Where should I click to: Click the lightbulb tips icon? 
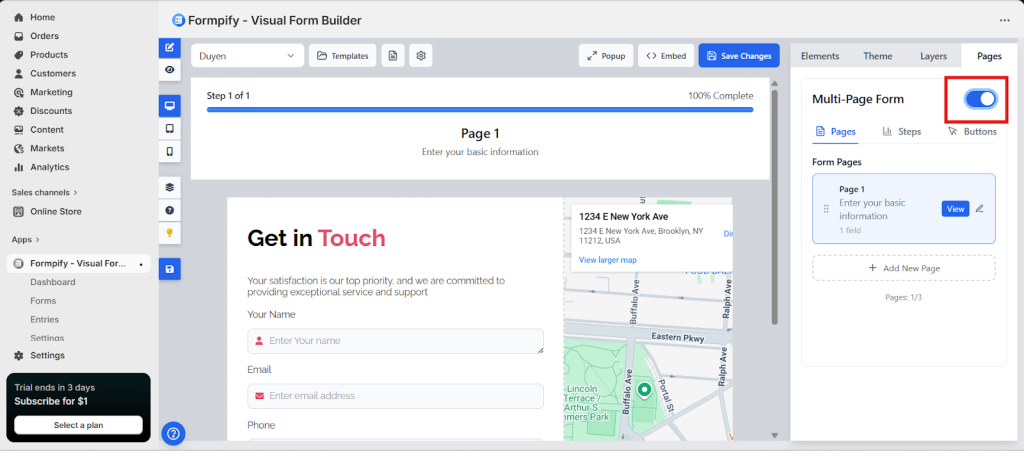(169, 233)
